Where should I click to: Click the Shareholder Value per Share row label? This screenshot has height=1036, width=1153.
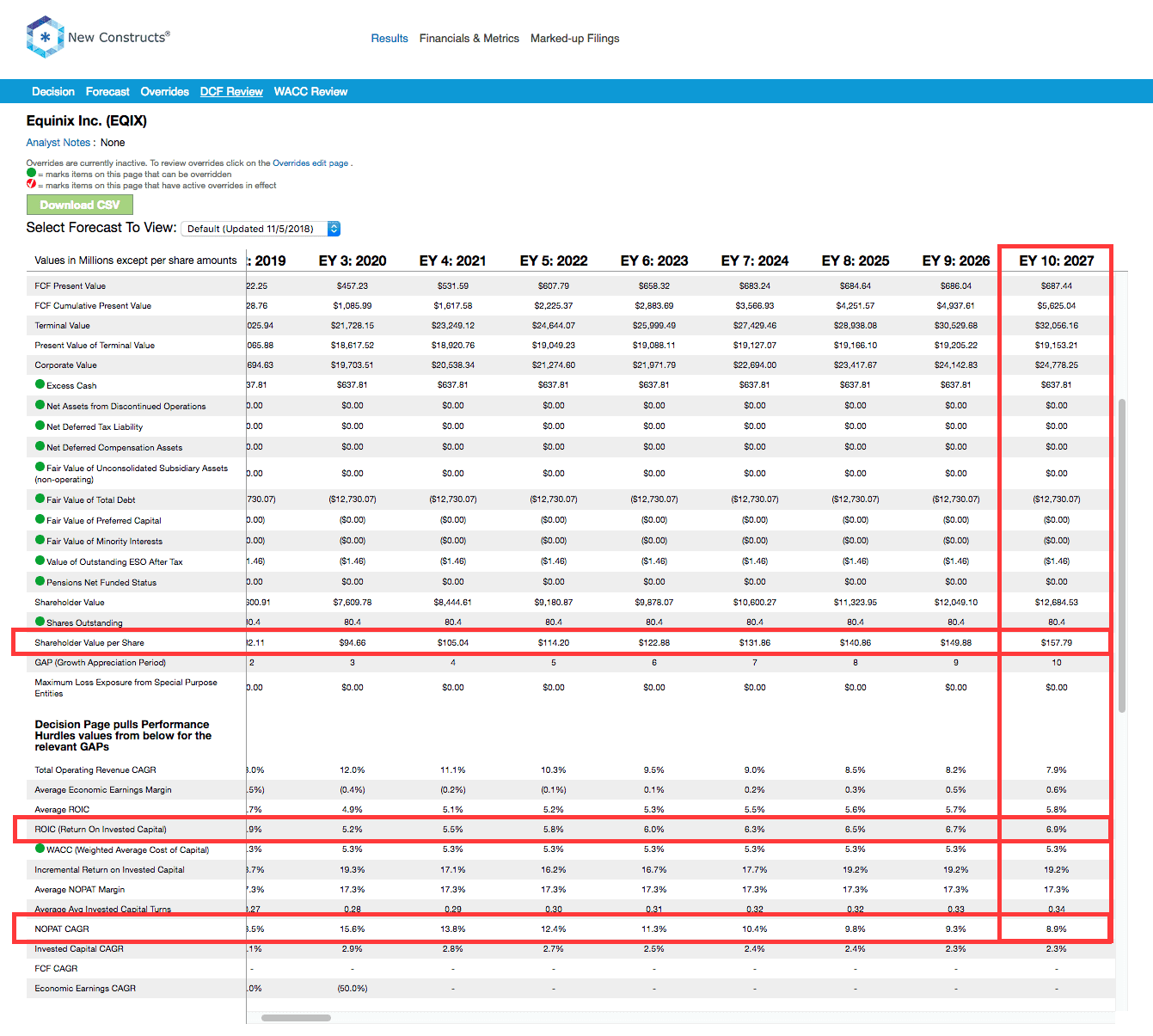pos(89,642)
